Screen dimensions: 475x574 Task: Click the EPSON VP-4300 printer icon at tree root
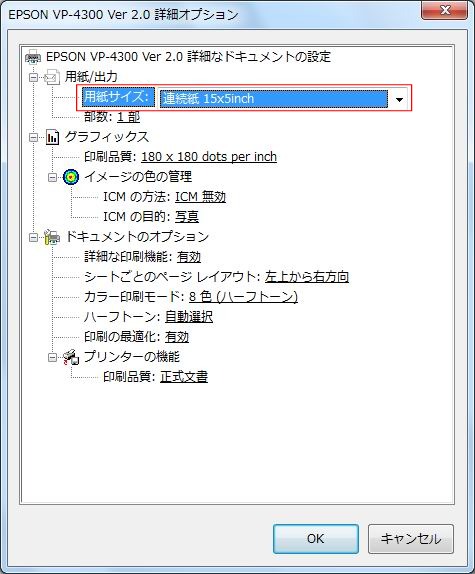[33, 57]
